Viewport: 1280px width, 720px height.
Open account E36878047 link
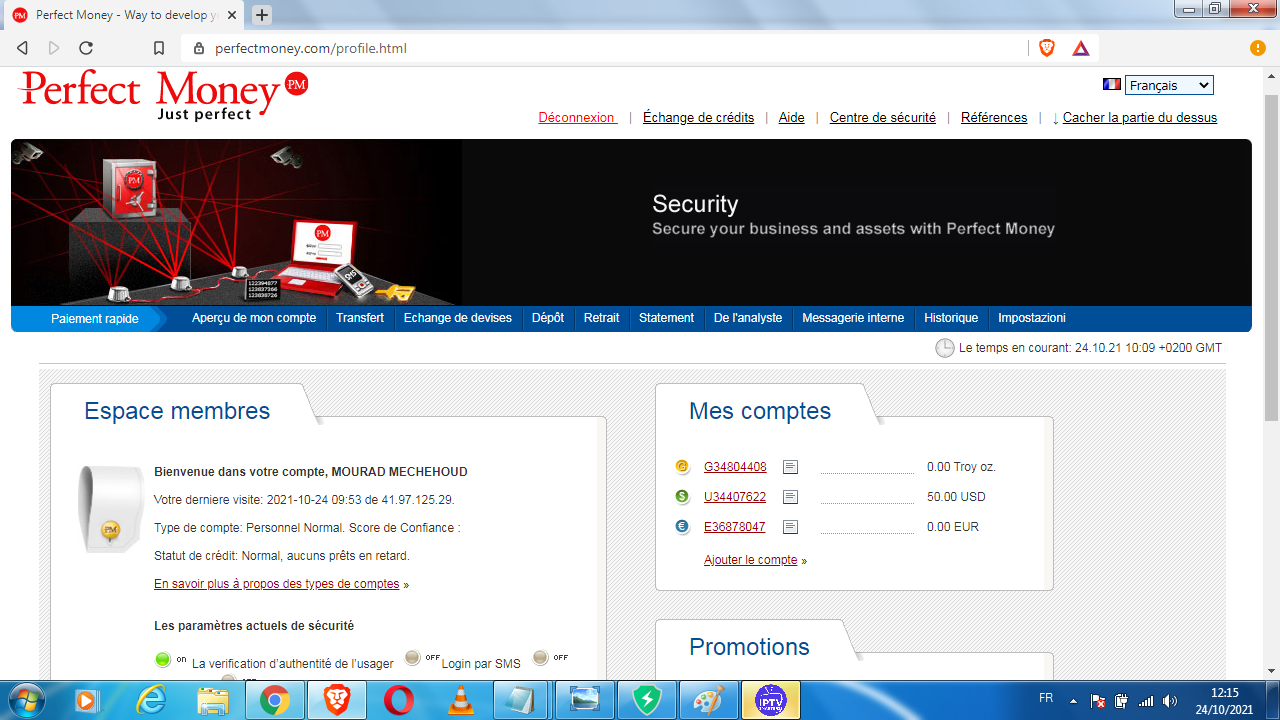(735, 527)
